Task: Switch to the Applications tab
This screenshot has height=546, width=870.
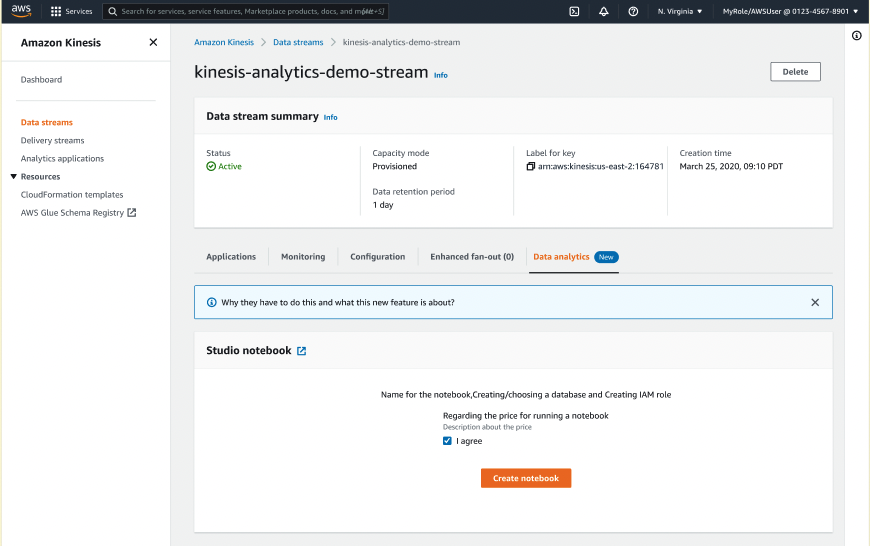Action: tap(231, 256)
